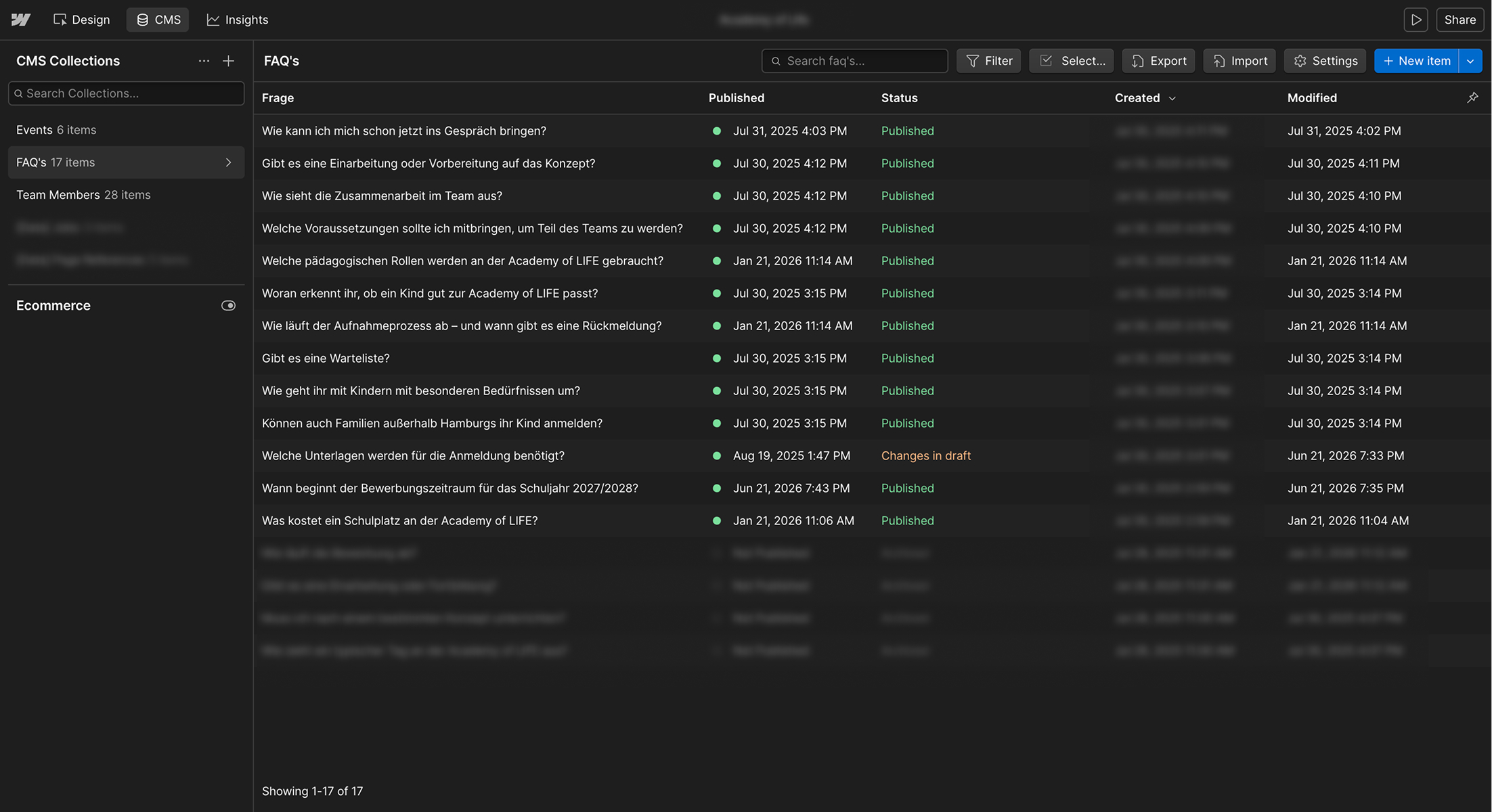Click published date Jun 21, 2026 7:43 PM
The width and height of the screenshot is (1492, 812).
(791, 488)
